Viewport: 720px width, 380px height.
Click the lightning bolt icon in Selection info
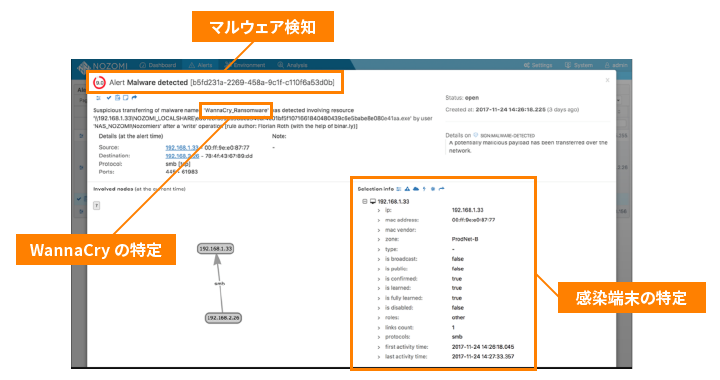tap(424, 189)
